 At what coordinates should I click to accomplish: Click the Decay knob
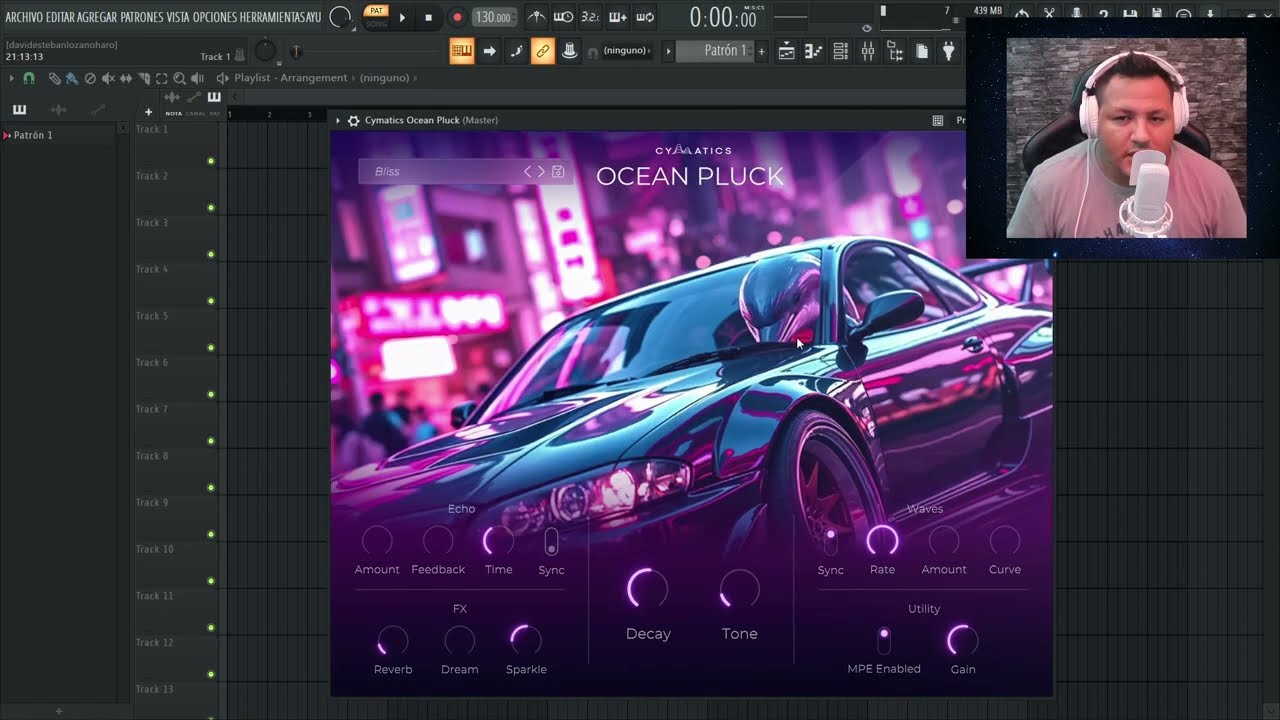click(x=647, y=589)
